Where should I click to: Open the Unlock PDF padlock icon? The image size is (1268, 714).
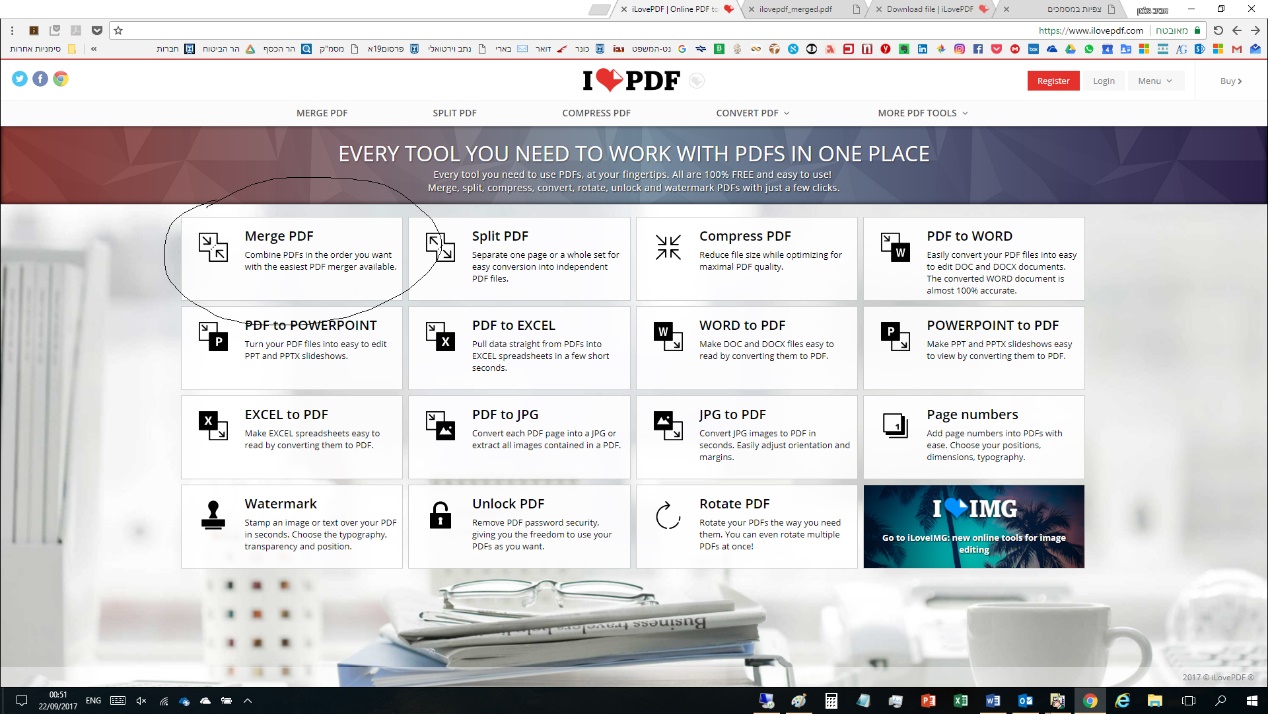tap(440, 515)
